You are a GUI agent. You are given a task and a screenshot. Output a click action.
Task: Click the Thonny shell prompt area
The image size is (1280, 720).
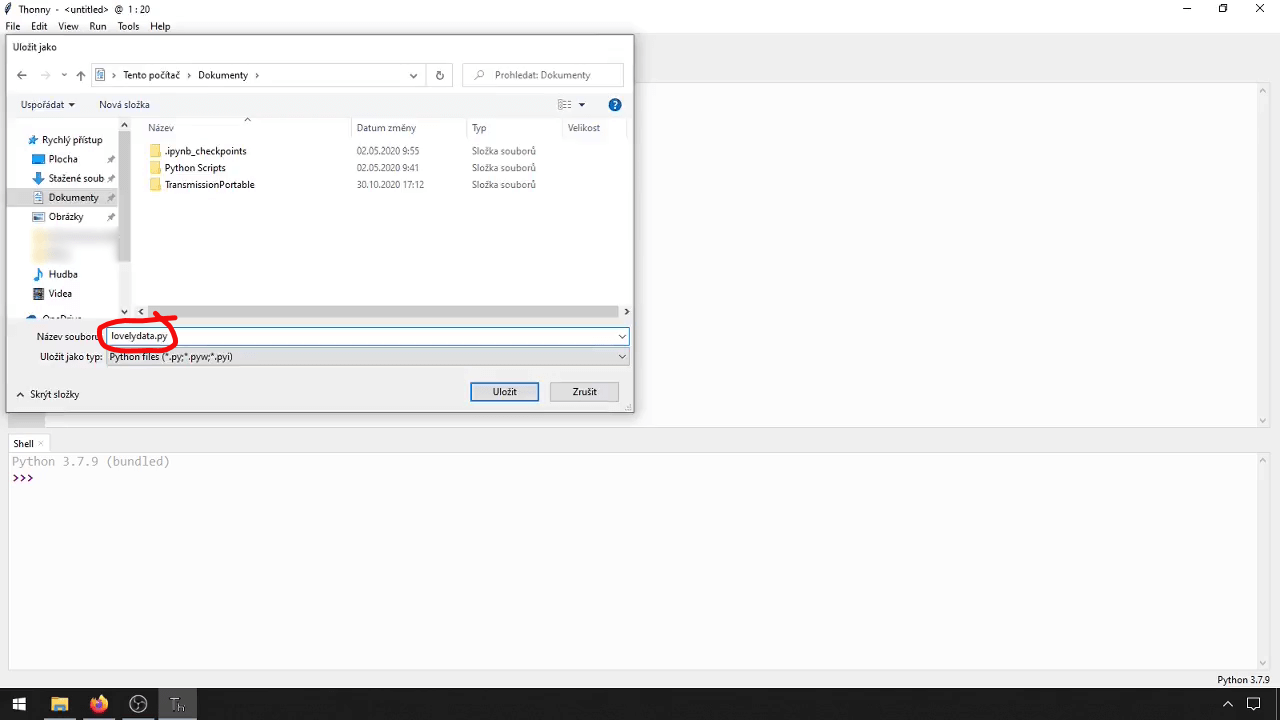click(x=630, y=560)
